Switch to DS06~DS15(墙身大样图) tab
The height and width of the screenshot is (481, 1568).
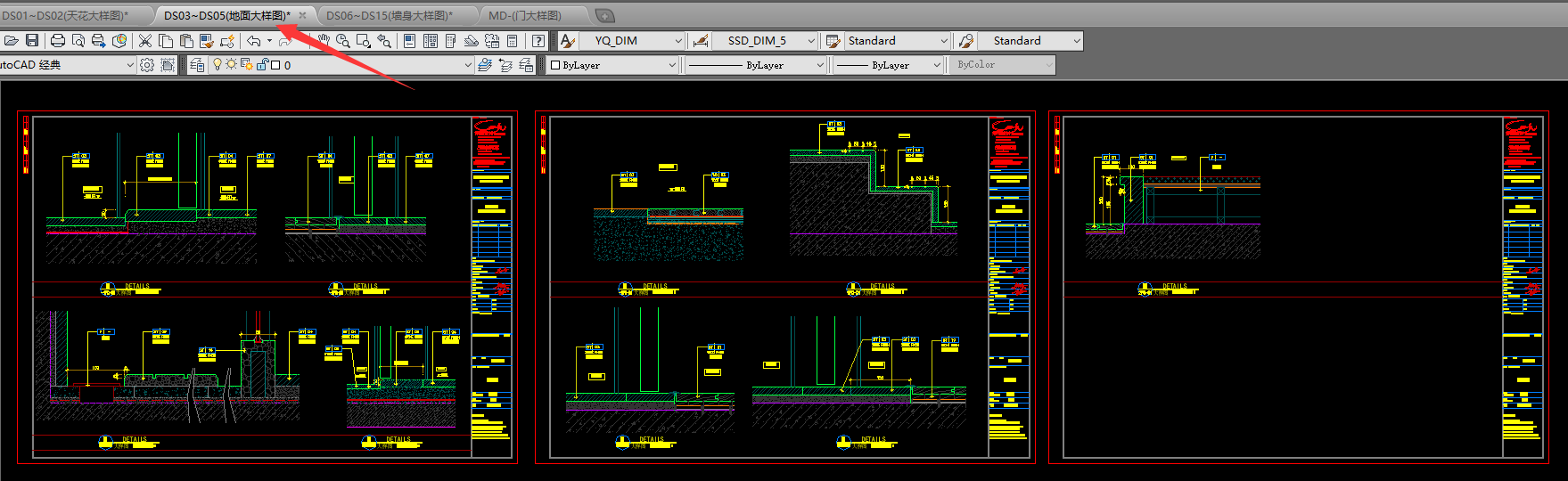coord(390,16)
